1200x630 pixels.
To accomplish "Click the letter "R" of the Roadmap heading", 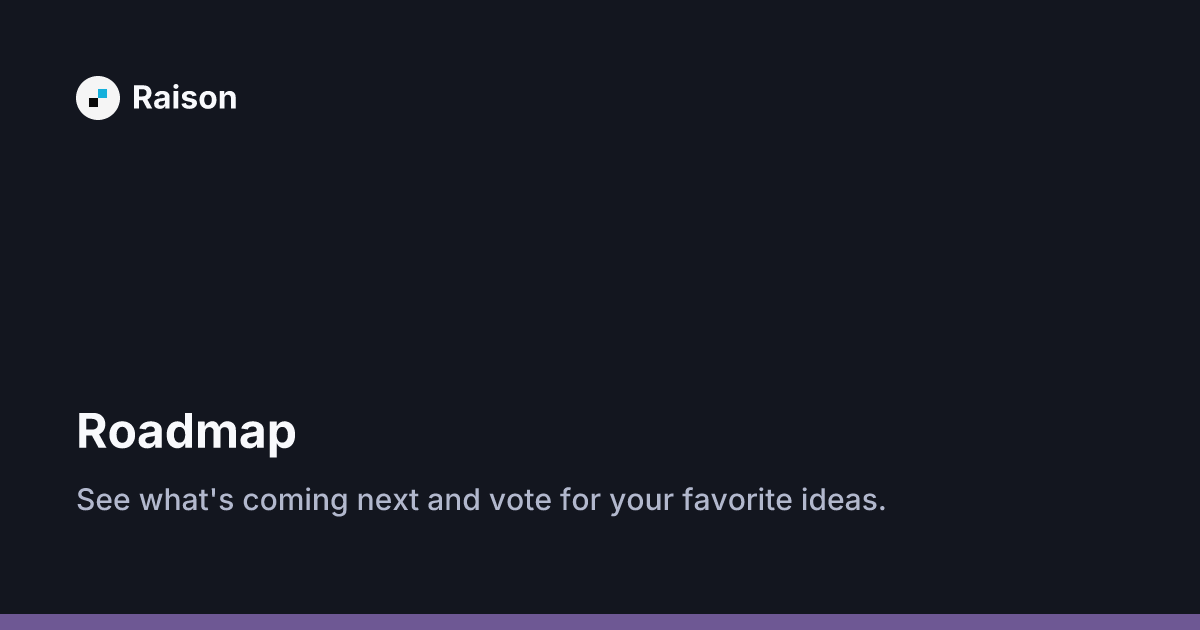I will coord(93,432).
